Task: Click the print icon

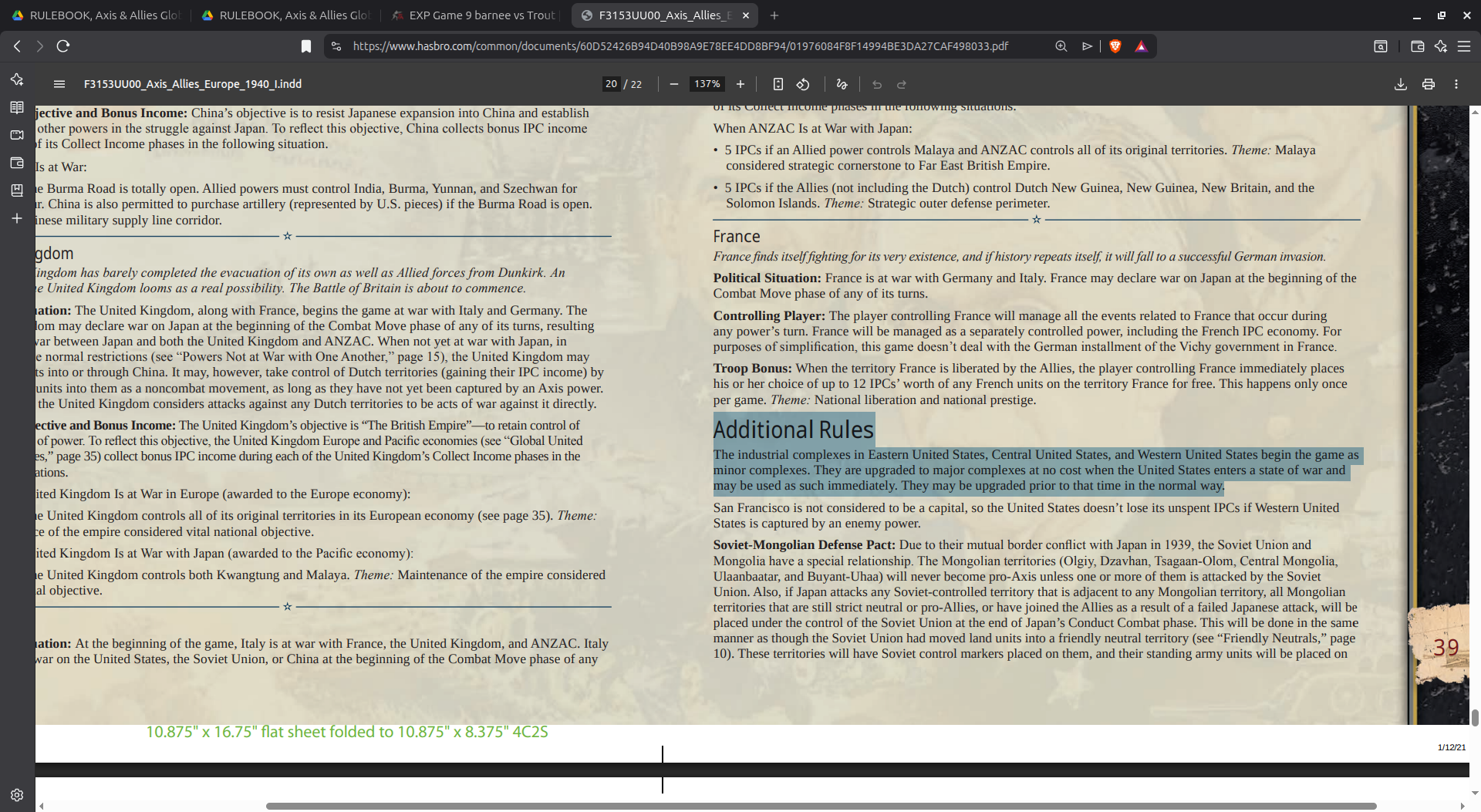Action: [x=1429, y=84]
